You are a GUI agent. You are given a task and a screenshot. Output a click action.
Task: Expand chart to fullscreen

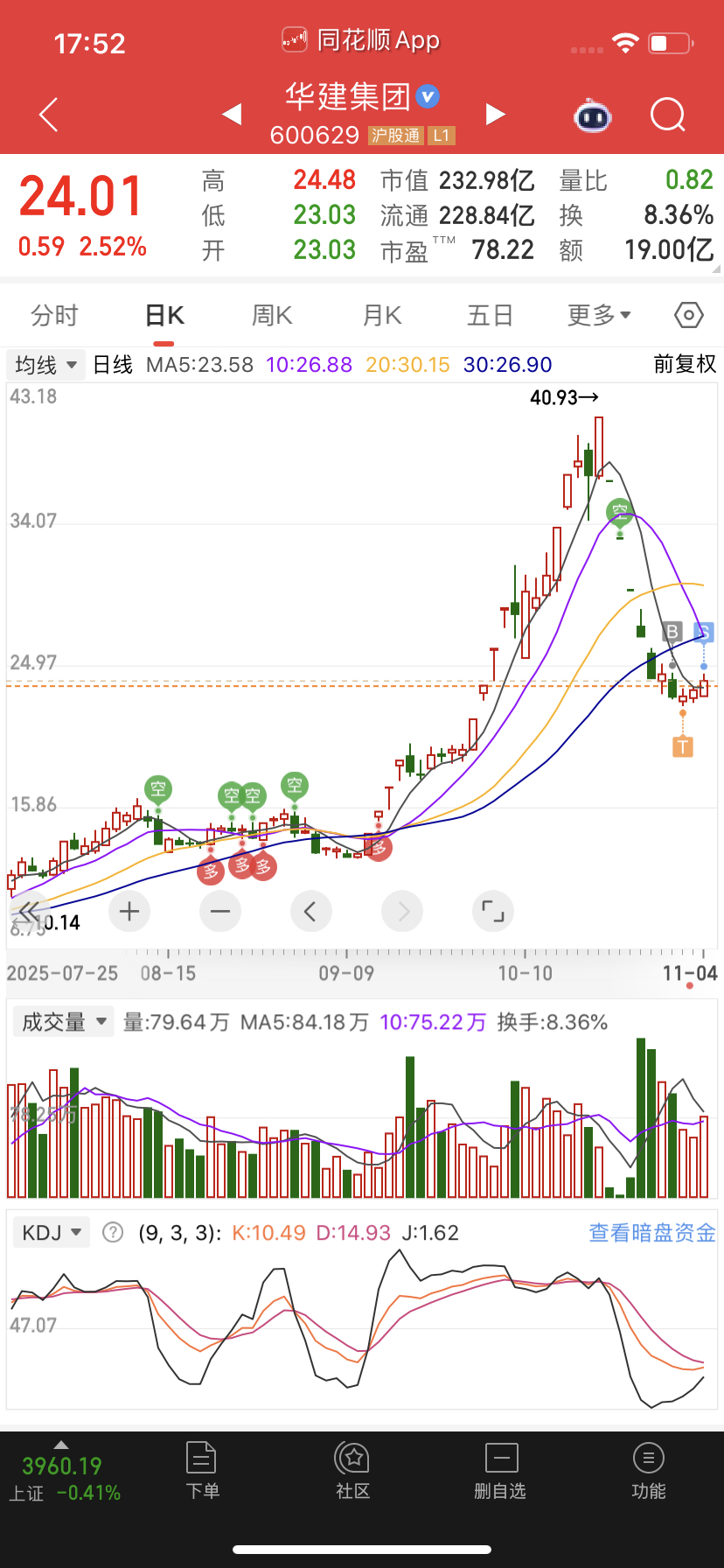tap(493, 912)
